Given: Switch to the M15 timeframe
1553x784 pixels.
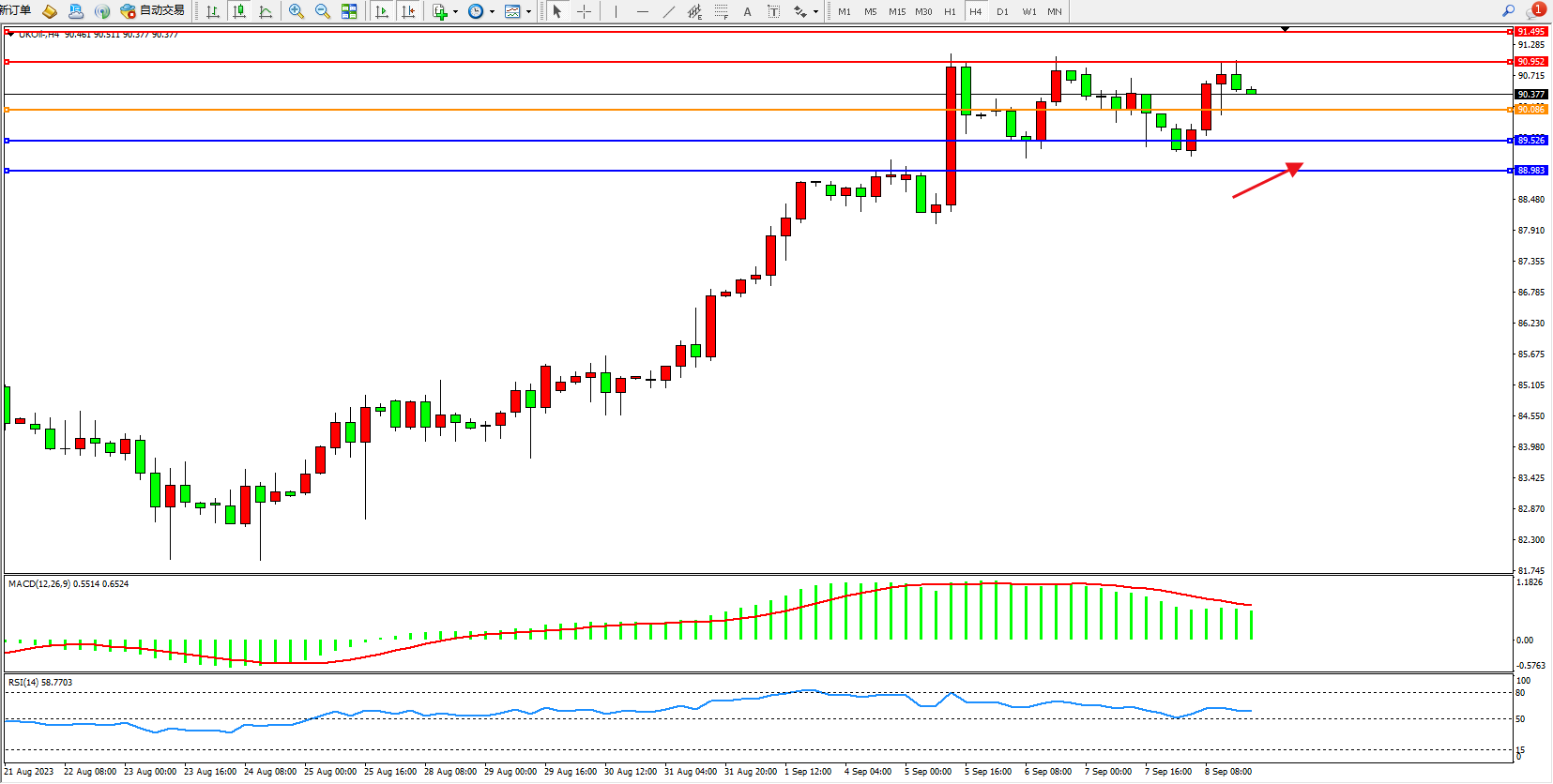Looking at the screenshot, I should click(x=897, y=11).
